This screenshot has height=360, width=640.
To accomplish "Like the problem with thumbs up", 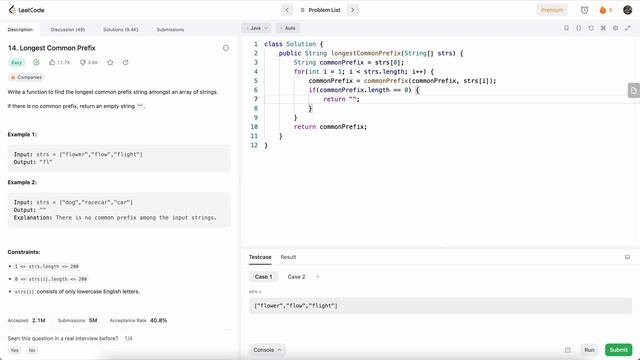I will (59, 62).
